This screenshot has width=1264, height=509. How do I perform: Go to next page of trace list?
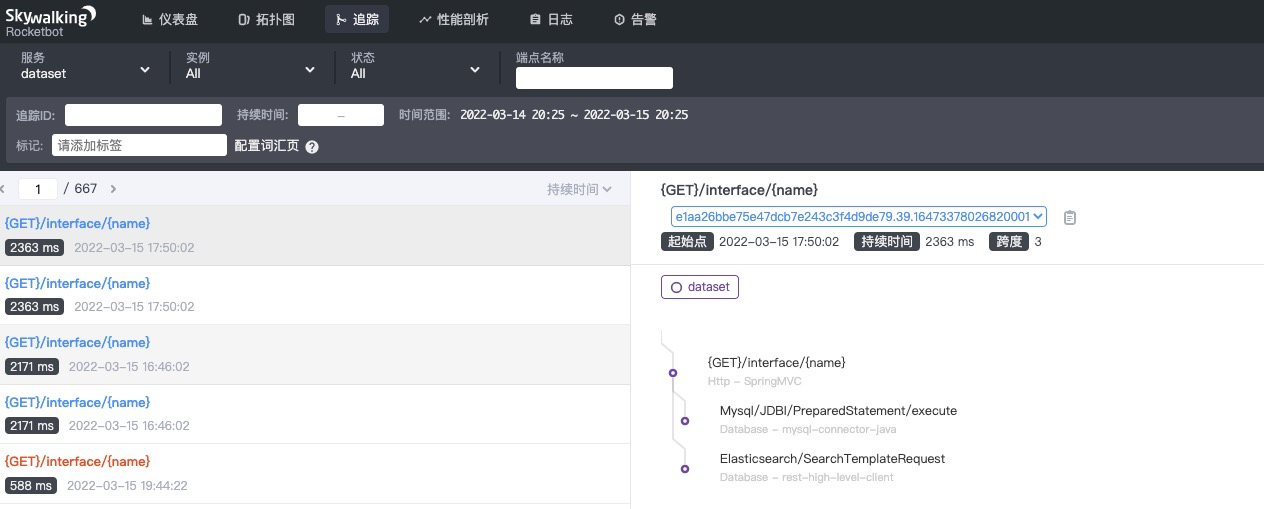point(113,189)
